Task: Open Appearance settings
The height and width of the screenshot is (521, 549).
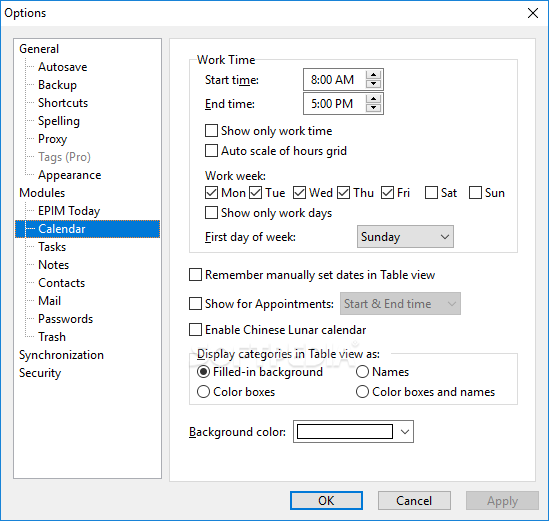Action: [x=70, y=175]
